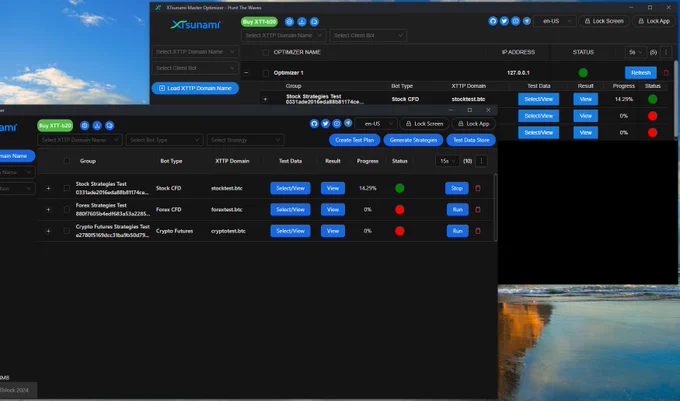Run the Crypto Futures Strategies Test

[458, 231]
